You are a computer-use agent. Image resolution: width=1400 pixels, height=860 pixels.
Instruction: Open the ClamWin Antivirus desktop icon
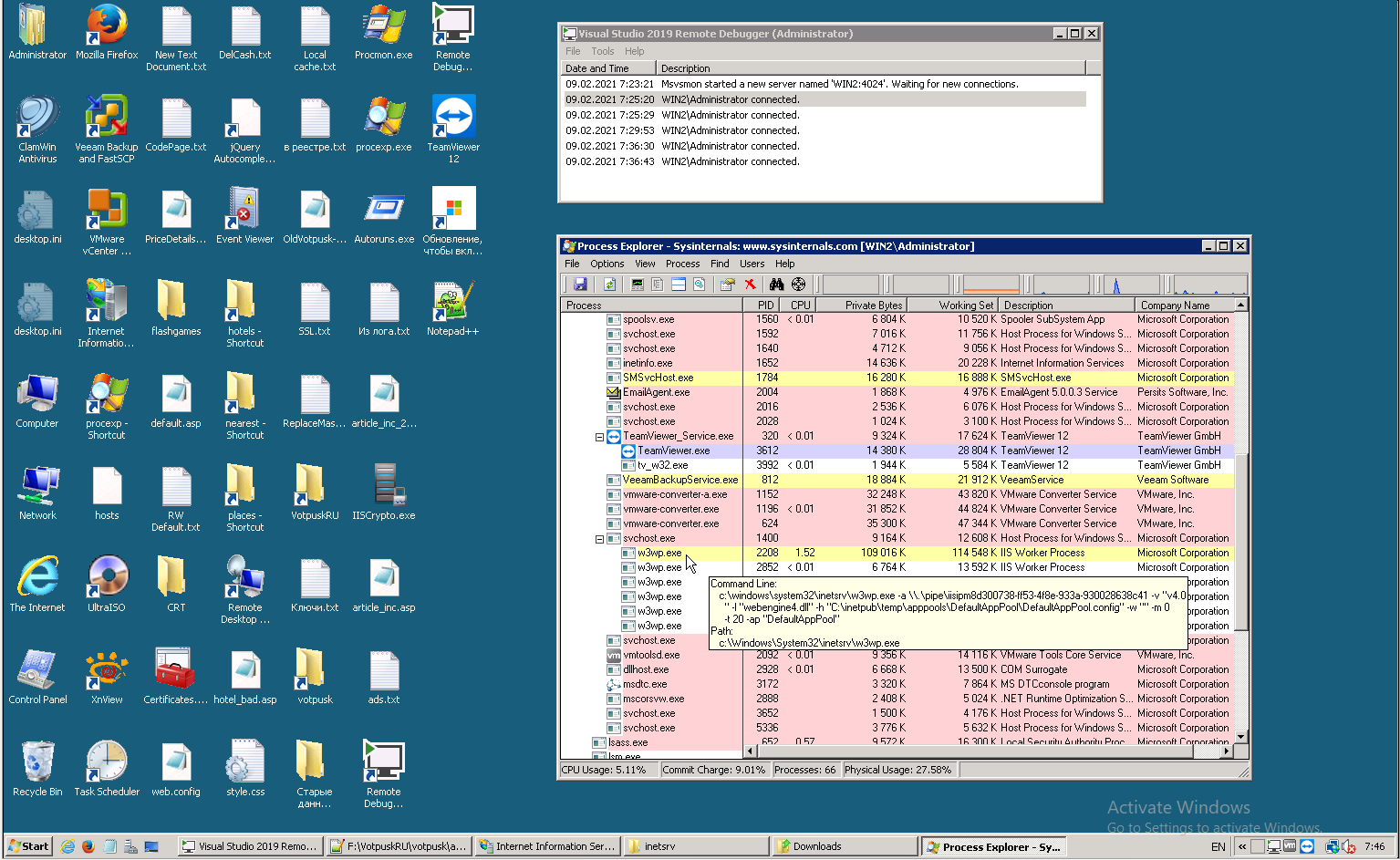[x=37, y=130]
